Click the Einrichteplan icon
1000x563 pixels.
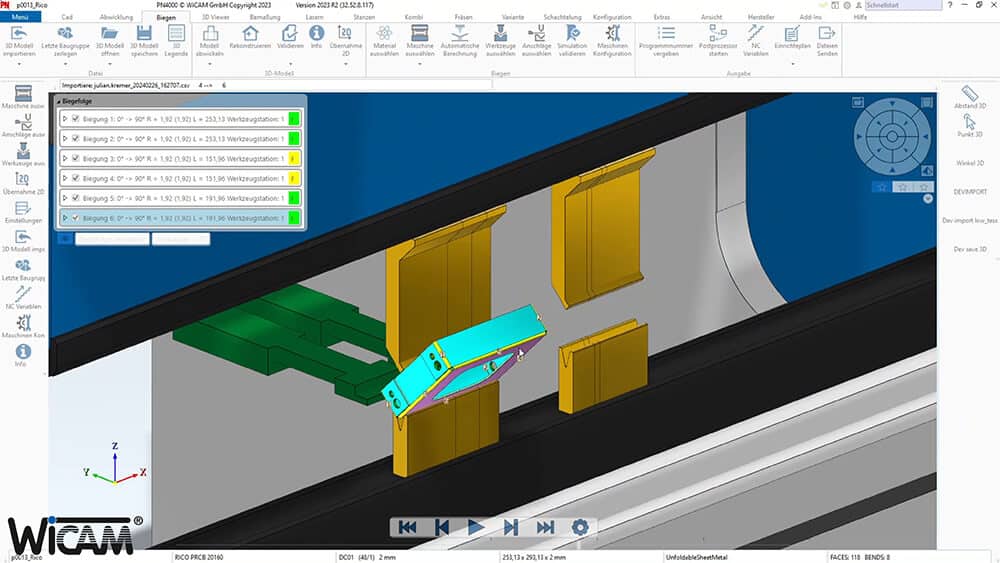point(792,33)
